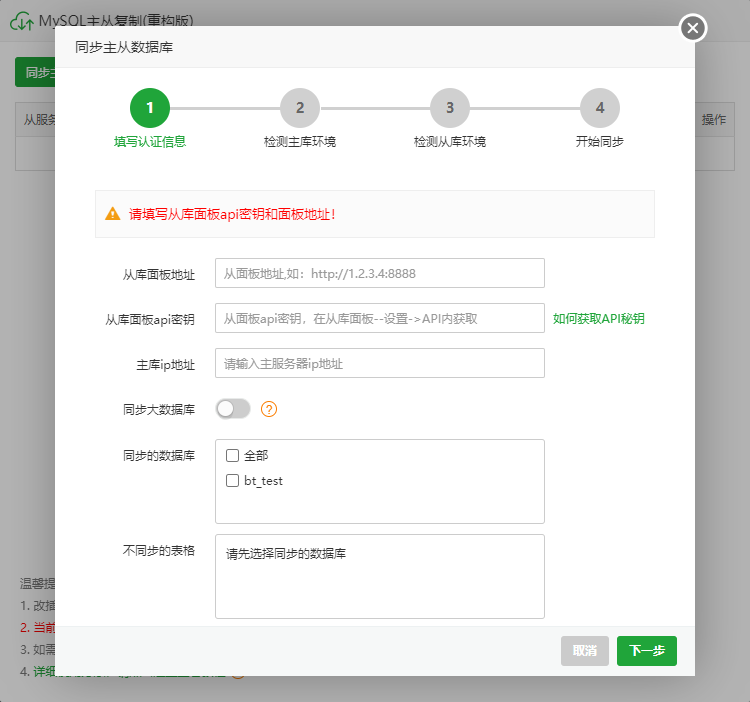Click the orange warning triangle icon
This screenshot has height=702, width=750.
click(x=113, y=214)
